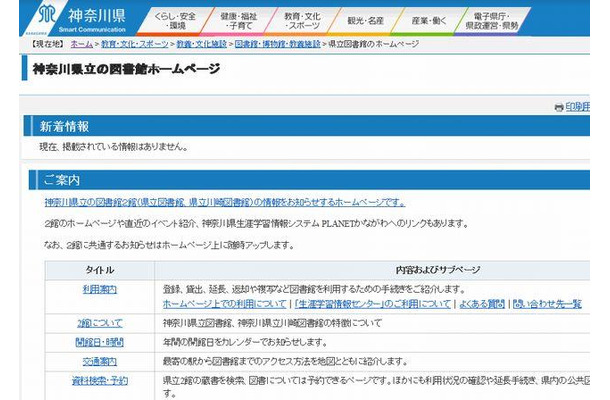The image size is (610, 400).
Task: Open the 産業・働く tab
Action: 429,21
